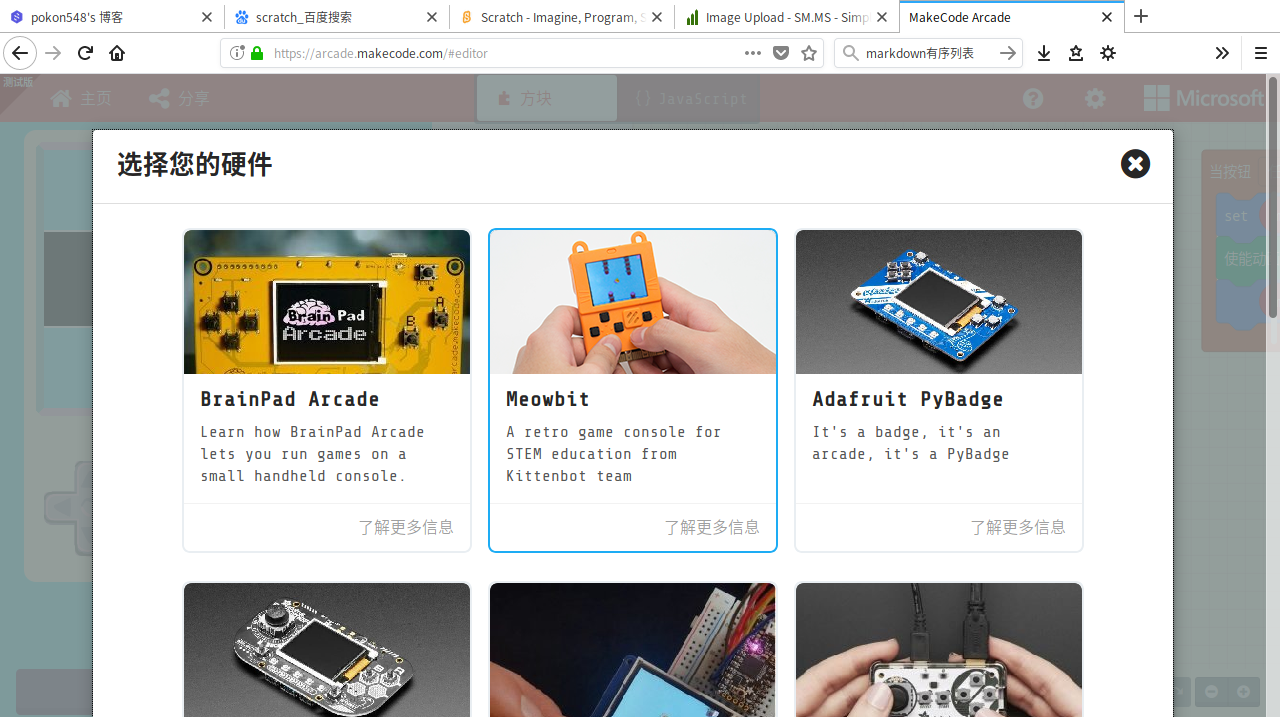The height and width of the screenshot is (717, 1280).
Task: Go back in browser history
Action: pyautogui.click(x=20, y=53)
